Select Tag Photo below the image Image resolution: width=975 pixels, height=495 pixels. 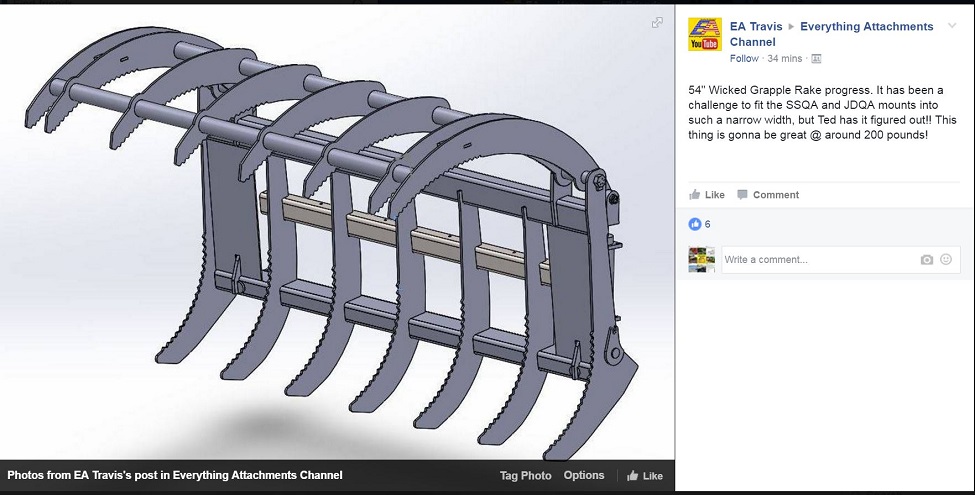(x=525, y=476)
